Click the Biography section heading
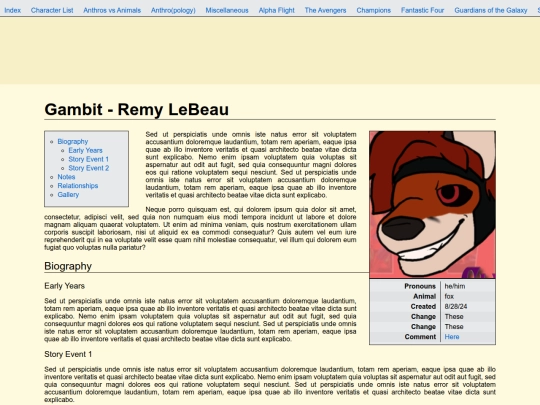This screenshot has width=540, height=405. coord(68,266)
